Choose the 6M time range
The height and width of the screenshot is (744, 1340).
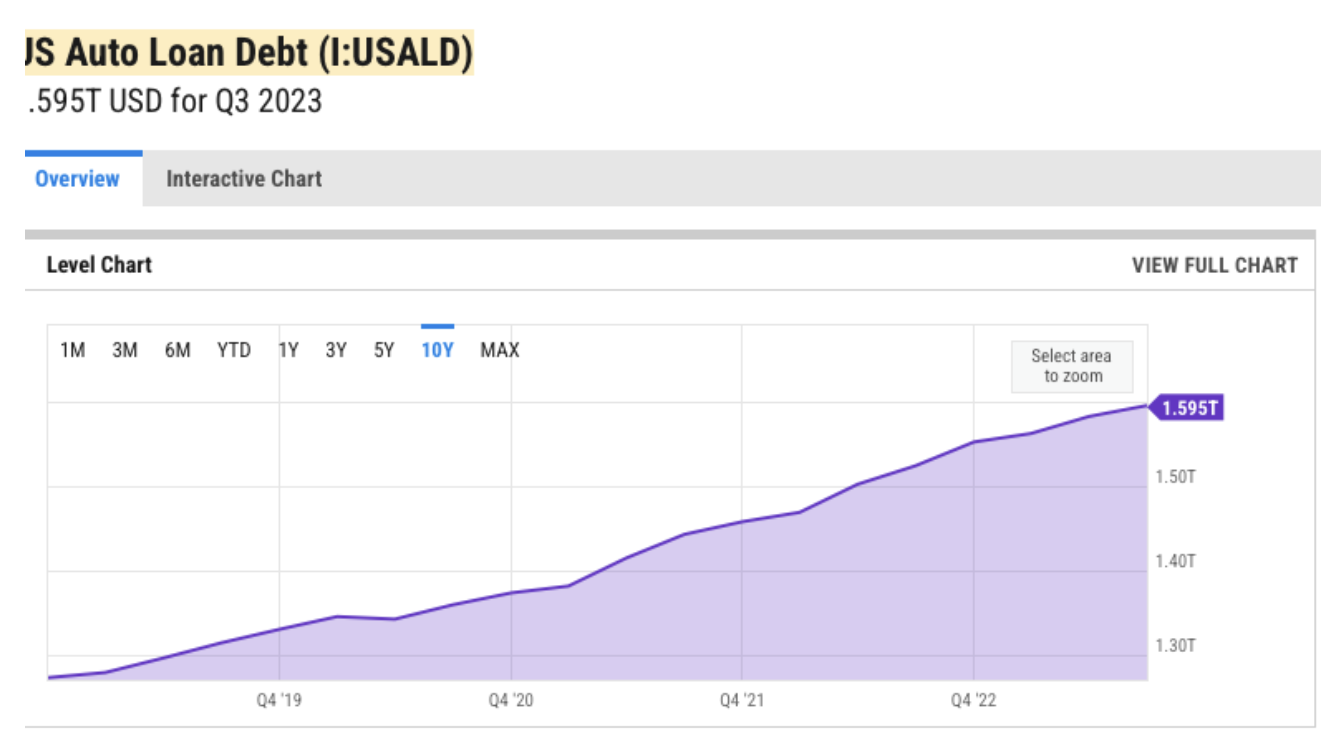point(178,350)
